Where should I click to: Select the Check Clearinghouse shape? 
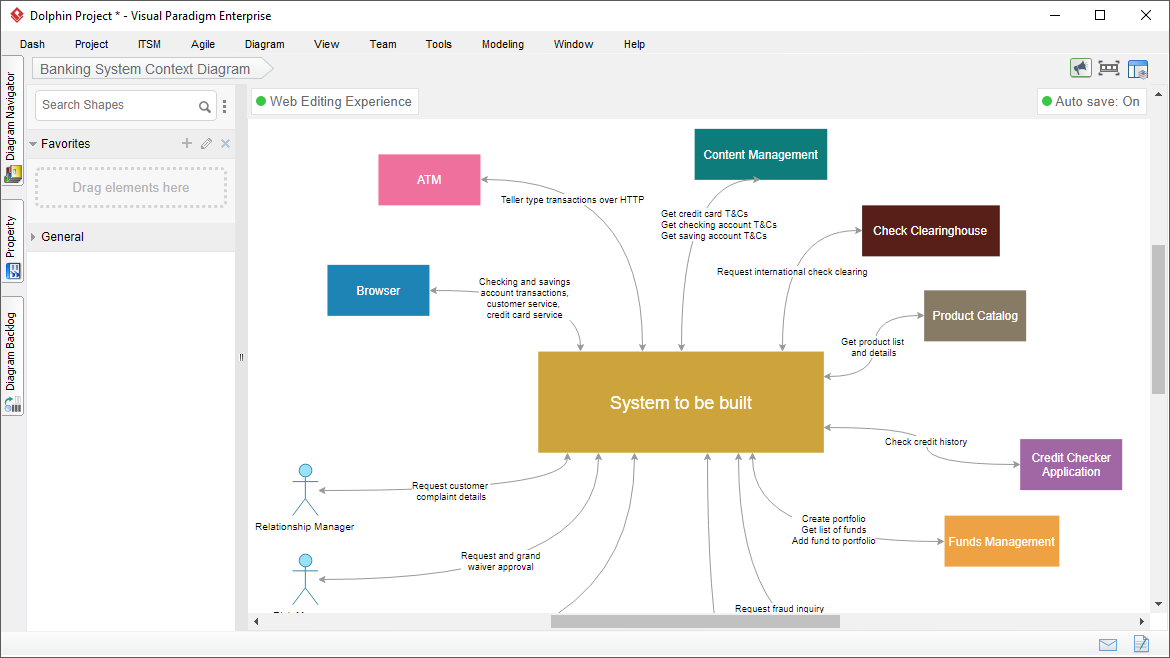pyautogui.click(x=930, y=231)
